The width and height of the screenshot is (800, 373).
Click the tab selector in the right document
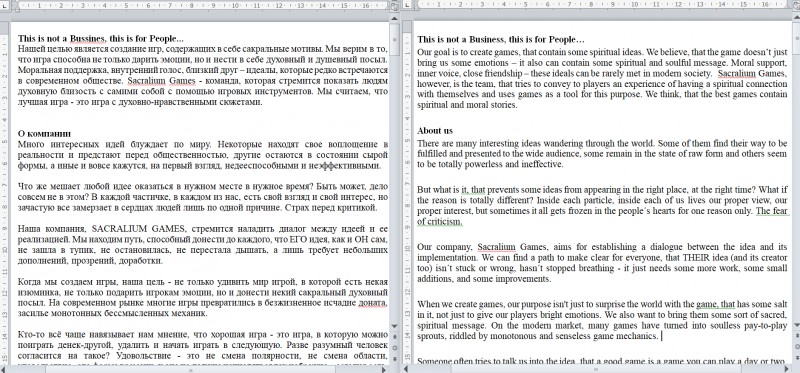click(408, 6)
